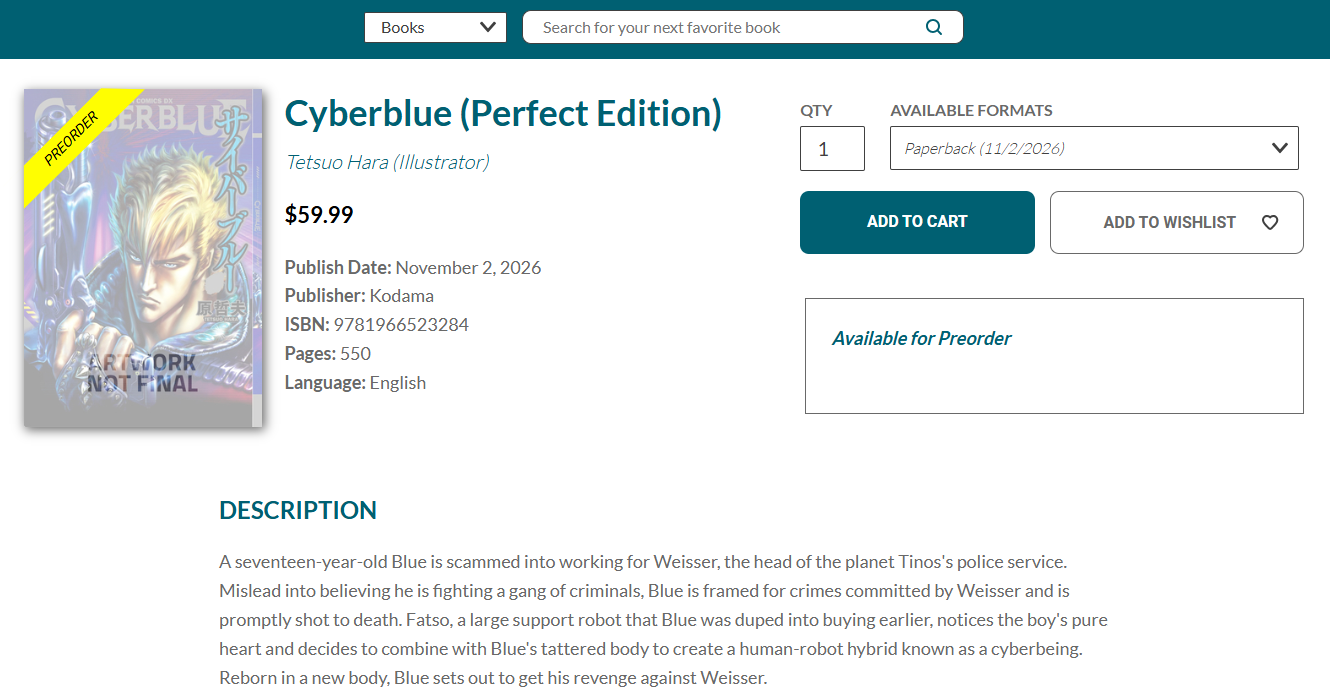
Task: Click the $59.99 price text
Action: [x=319, y=214]
